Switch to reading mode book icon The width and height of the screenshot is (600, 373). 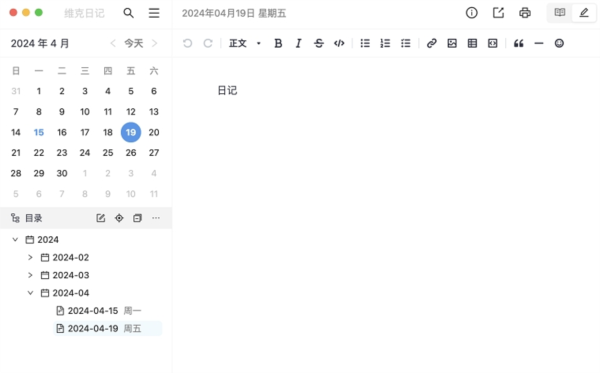tap(559, 13)
